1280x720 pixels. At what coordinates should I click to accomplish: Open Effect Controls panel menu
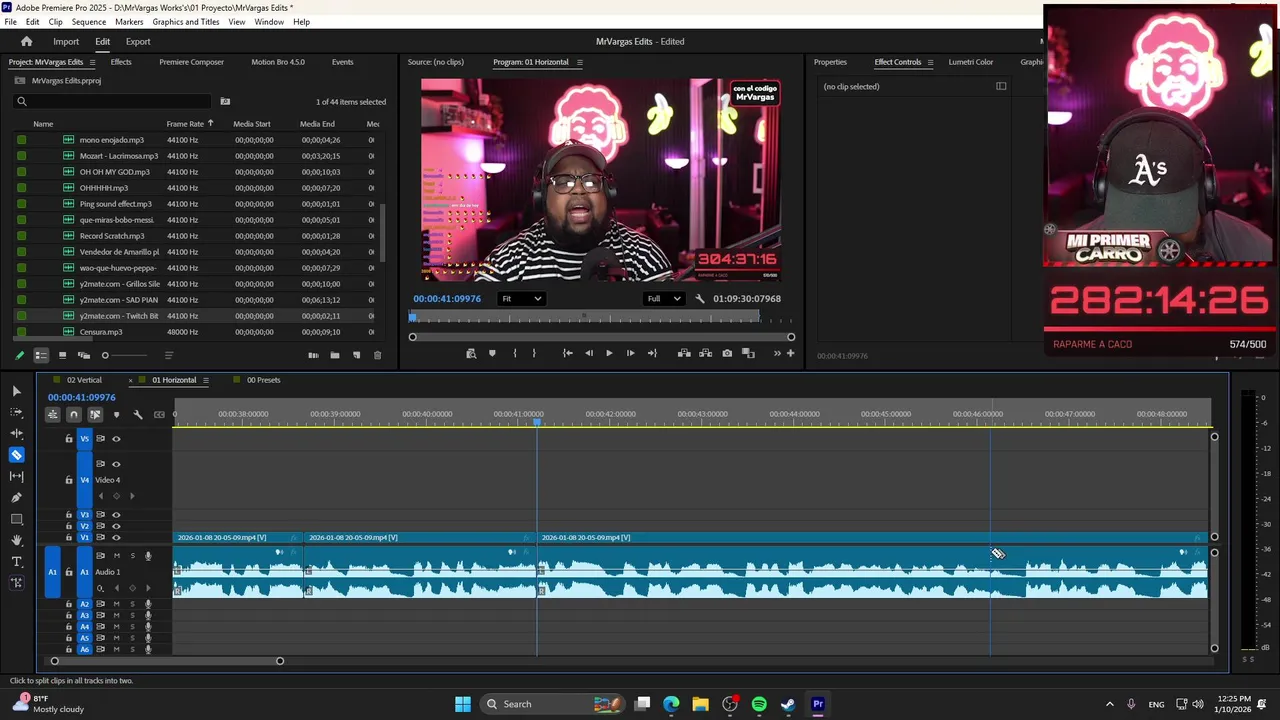(x=930, y=62)
